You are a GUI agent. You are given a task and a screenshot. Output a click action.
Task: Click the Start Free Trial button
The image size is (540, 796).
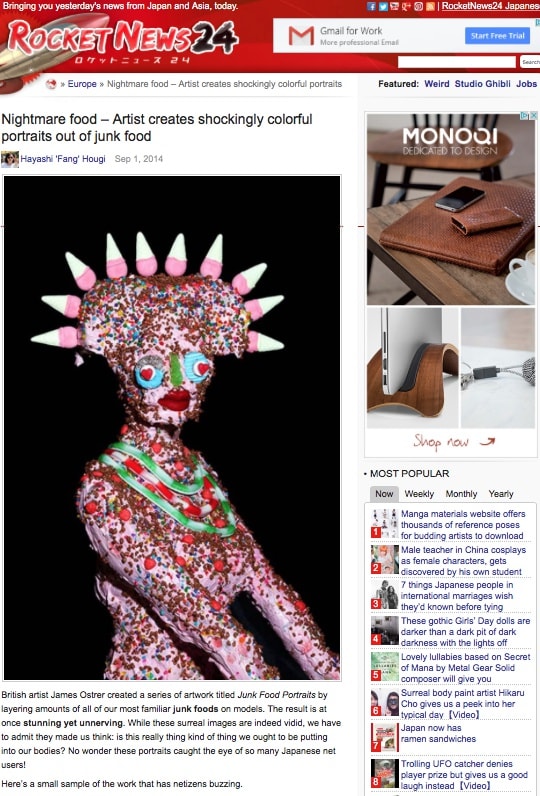coord(497,36)
